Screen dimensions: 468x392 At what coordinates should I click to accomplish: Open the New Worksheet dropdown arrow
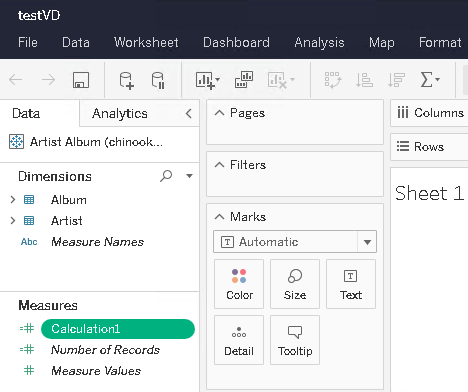pos(217,79)
